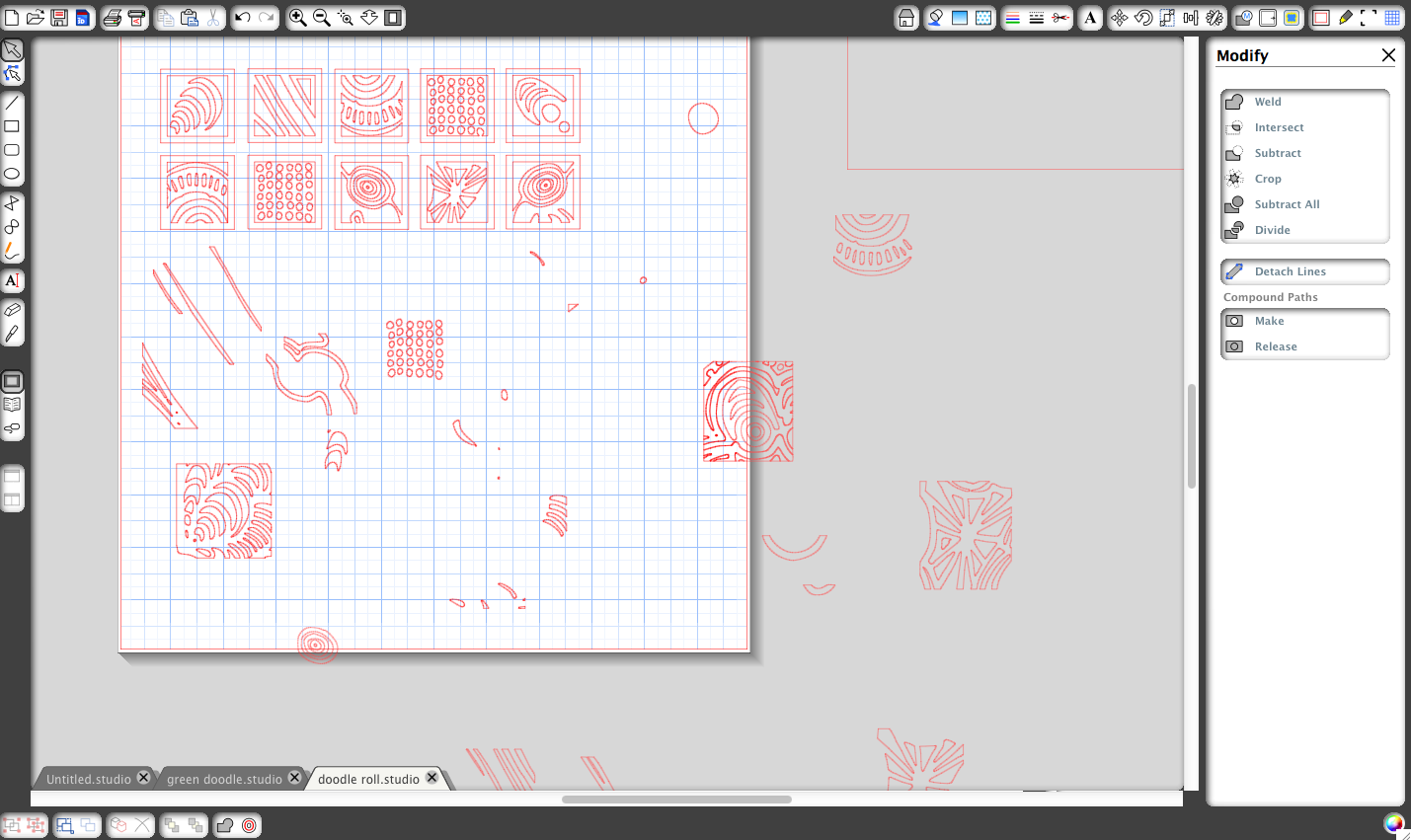1411x840 pixels.
Task: Click the Zoom In magnifier
Action: click(297, 18)
